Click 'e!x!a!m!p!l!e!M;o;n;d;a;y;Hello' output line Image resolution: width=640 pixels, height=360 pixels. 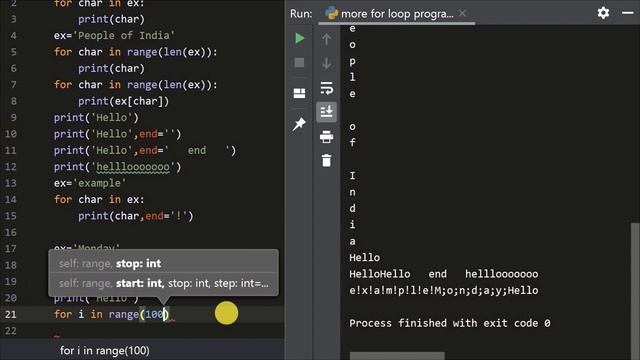click(444, 291)
